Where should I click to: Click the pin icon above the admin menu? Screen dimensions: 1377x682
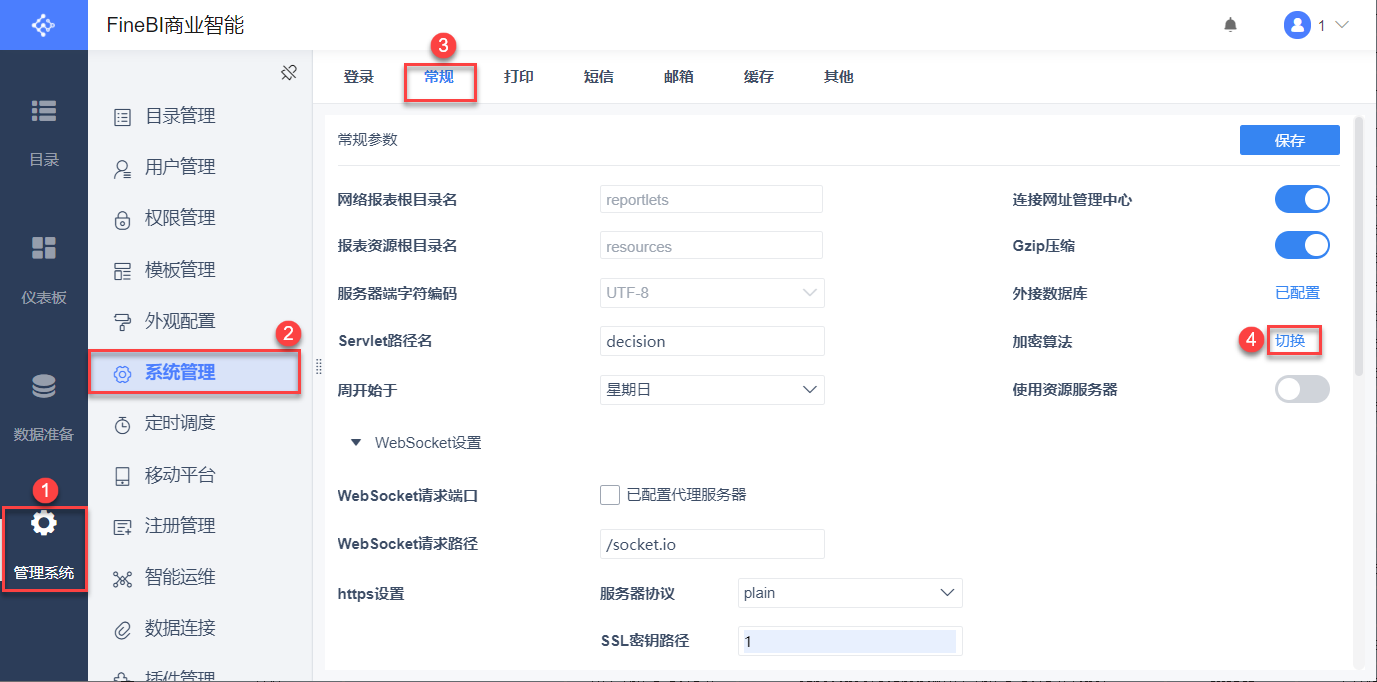tap(288, 72)
